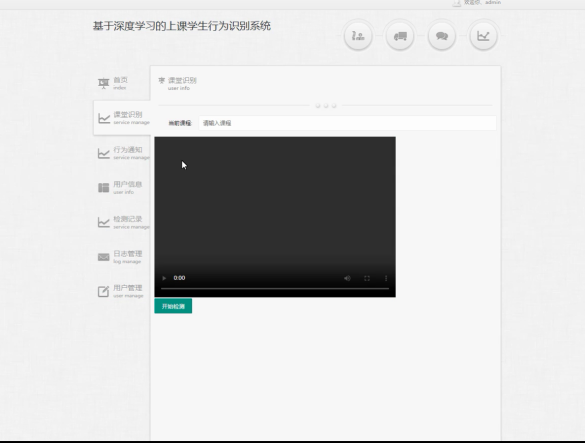Open the chat bubbles round icon
The image size is (586, 444).
click(442, 36)
